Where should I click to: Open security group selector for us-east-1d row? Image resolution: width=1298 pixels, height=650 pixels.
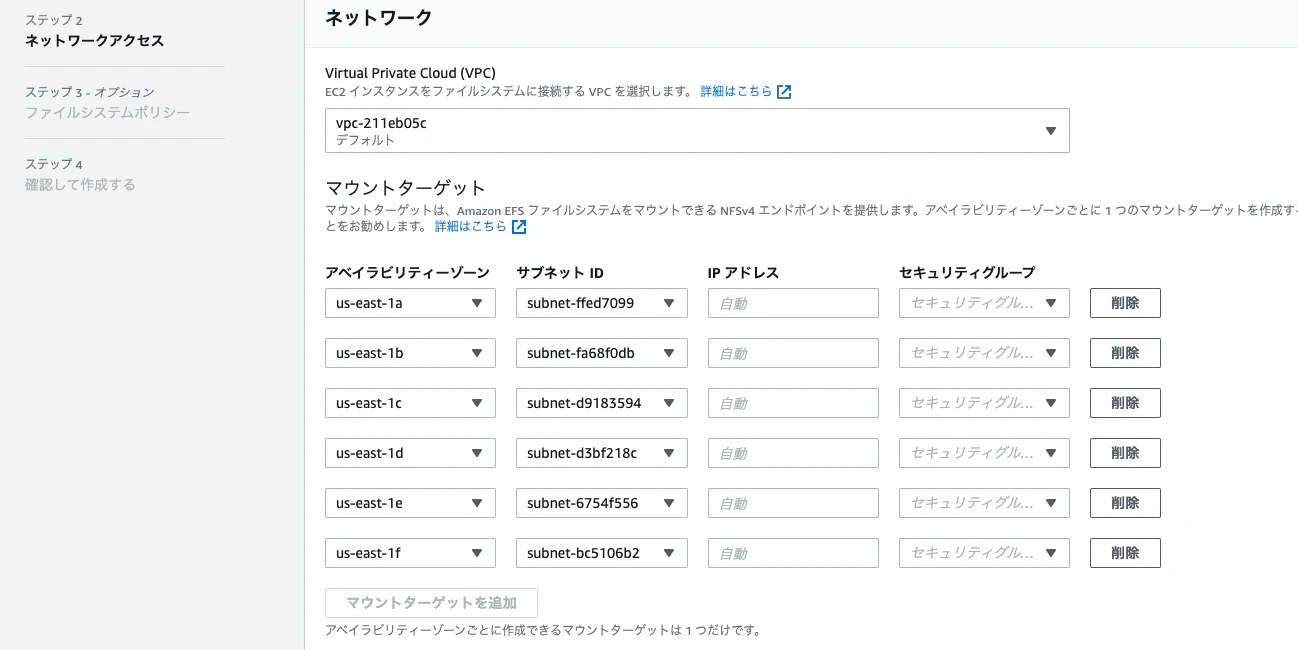[984, 453]
